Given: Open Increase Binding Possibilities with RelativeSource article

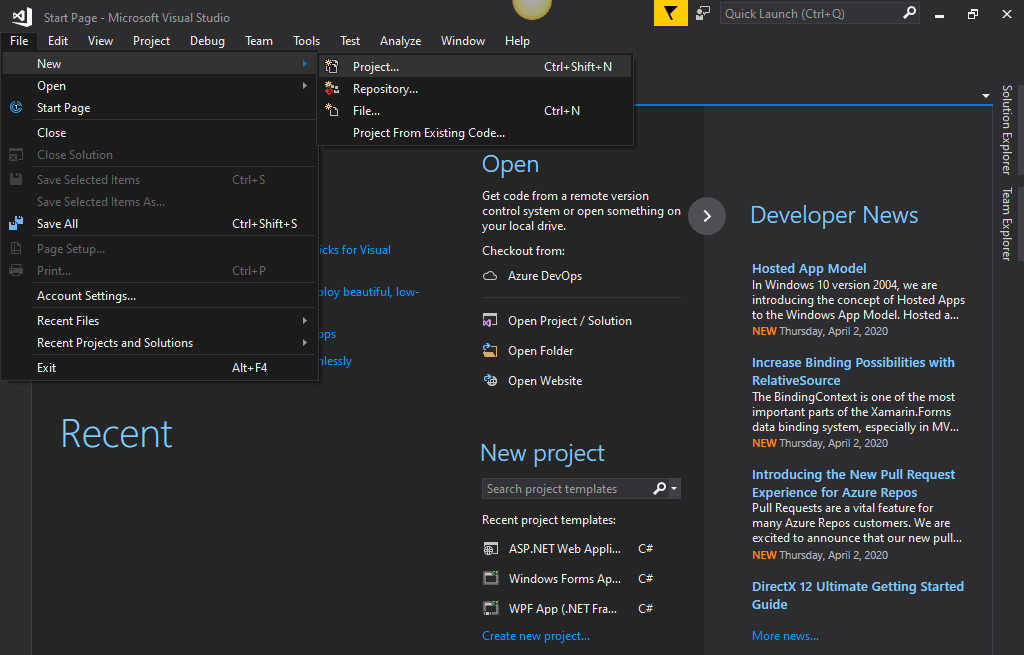Looking at the screenshot, I should (853, 371).
